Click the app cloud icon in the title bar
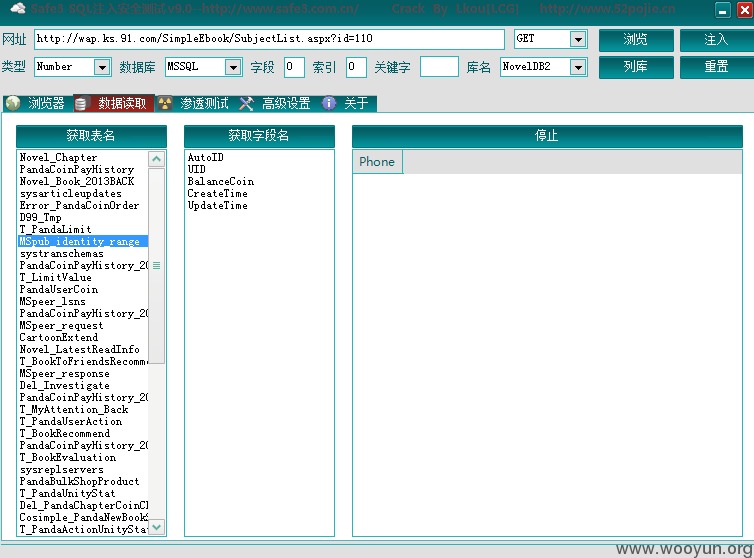The height and width of the screenshot is (558, 754). [18, 8]
